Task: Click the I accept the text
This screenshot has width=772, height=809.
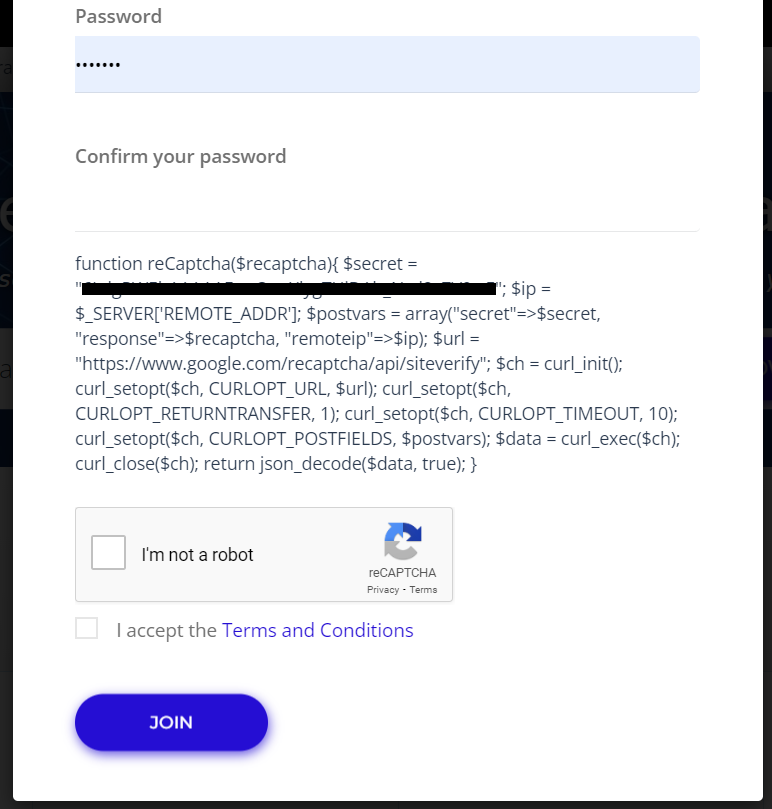Action: click(166, 630)
